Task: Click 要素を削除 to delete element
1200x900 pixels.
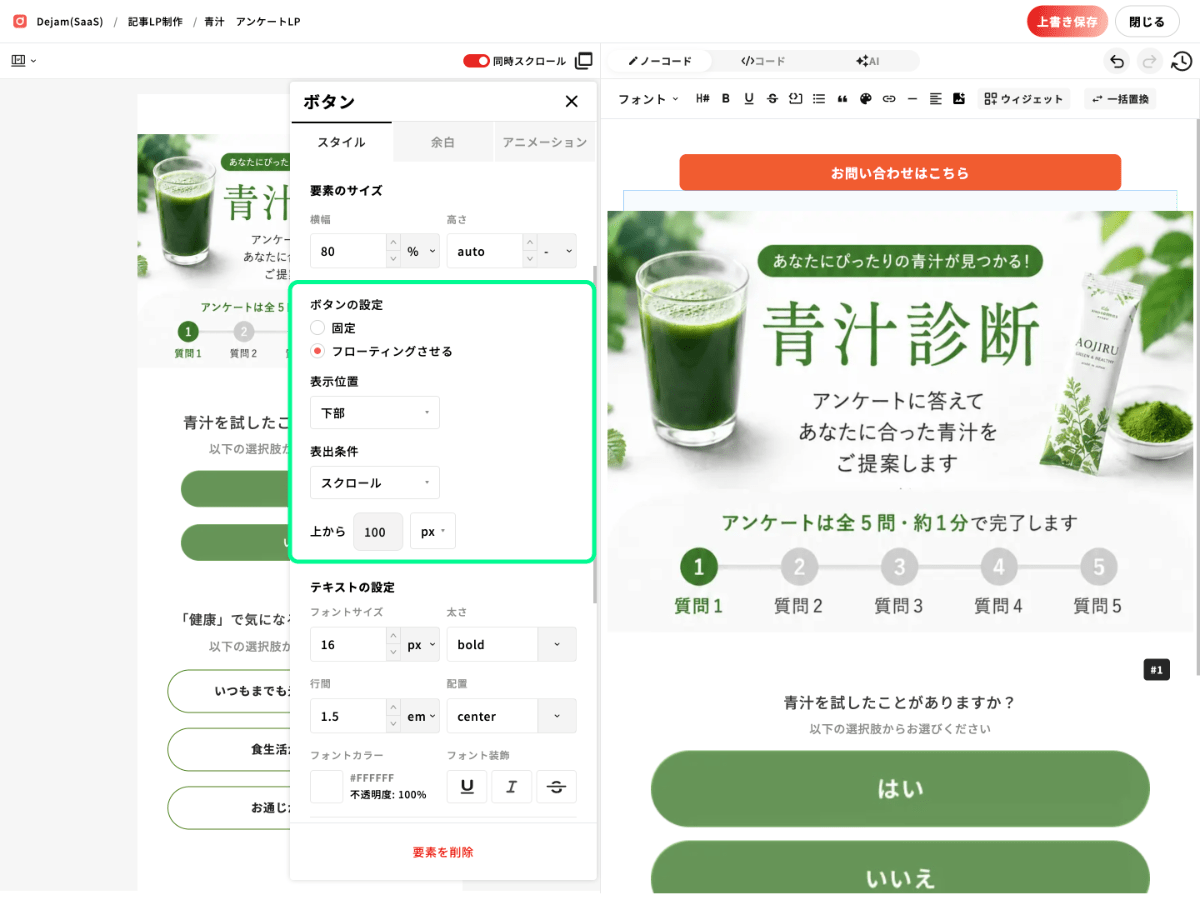Action: 443,852
